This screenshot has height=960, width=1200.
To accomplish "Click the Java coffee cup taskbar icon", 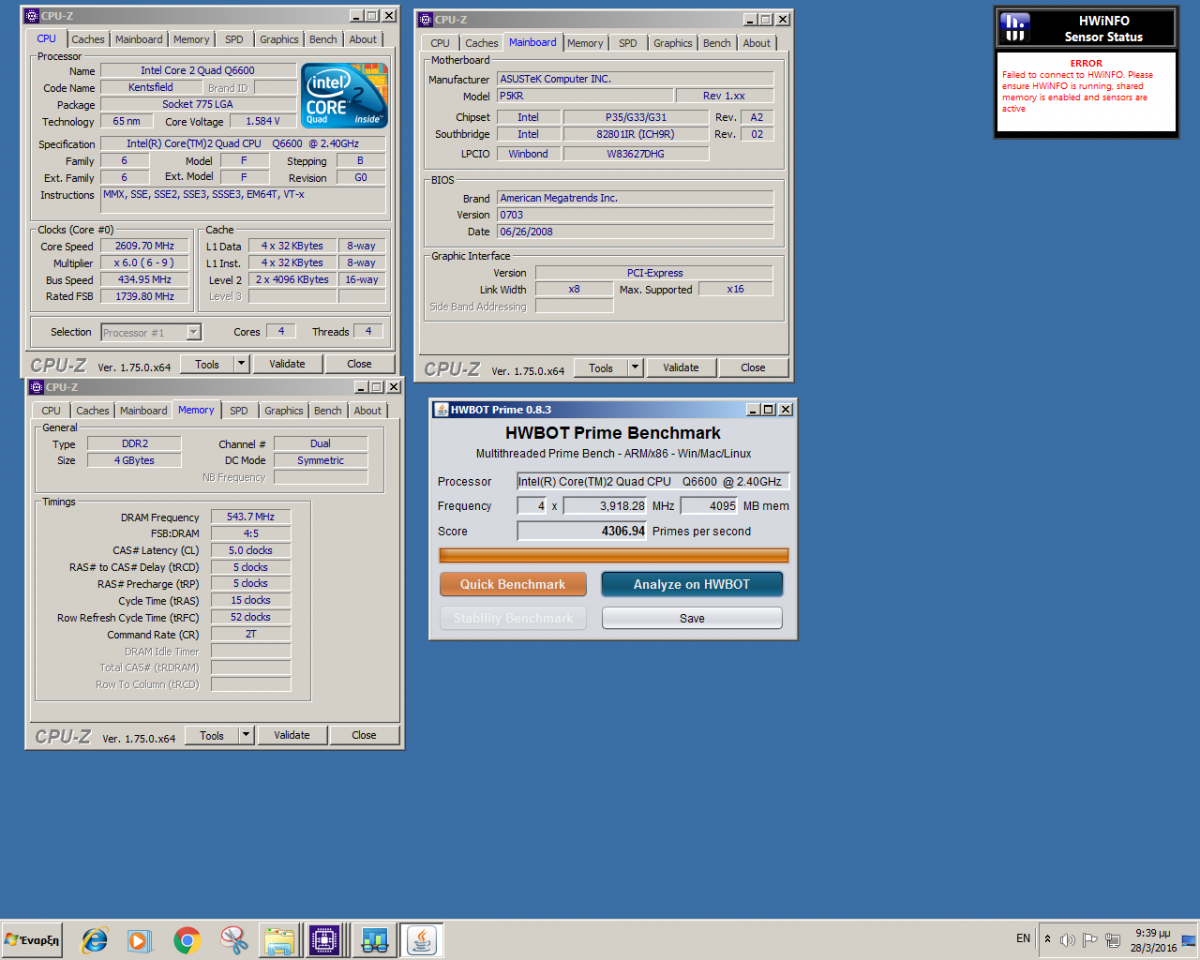I will [x=423, y=940].
